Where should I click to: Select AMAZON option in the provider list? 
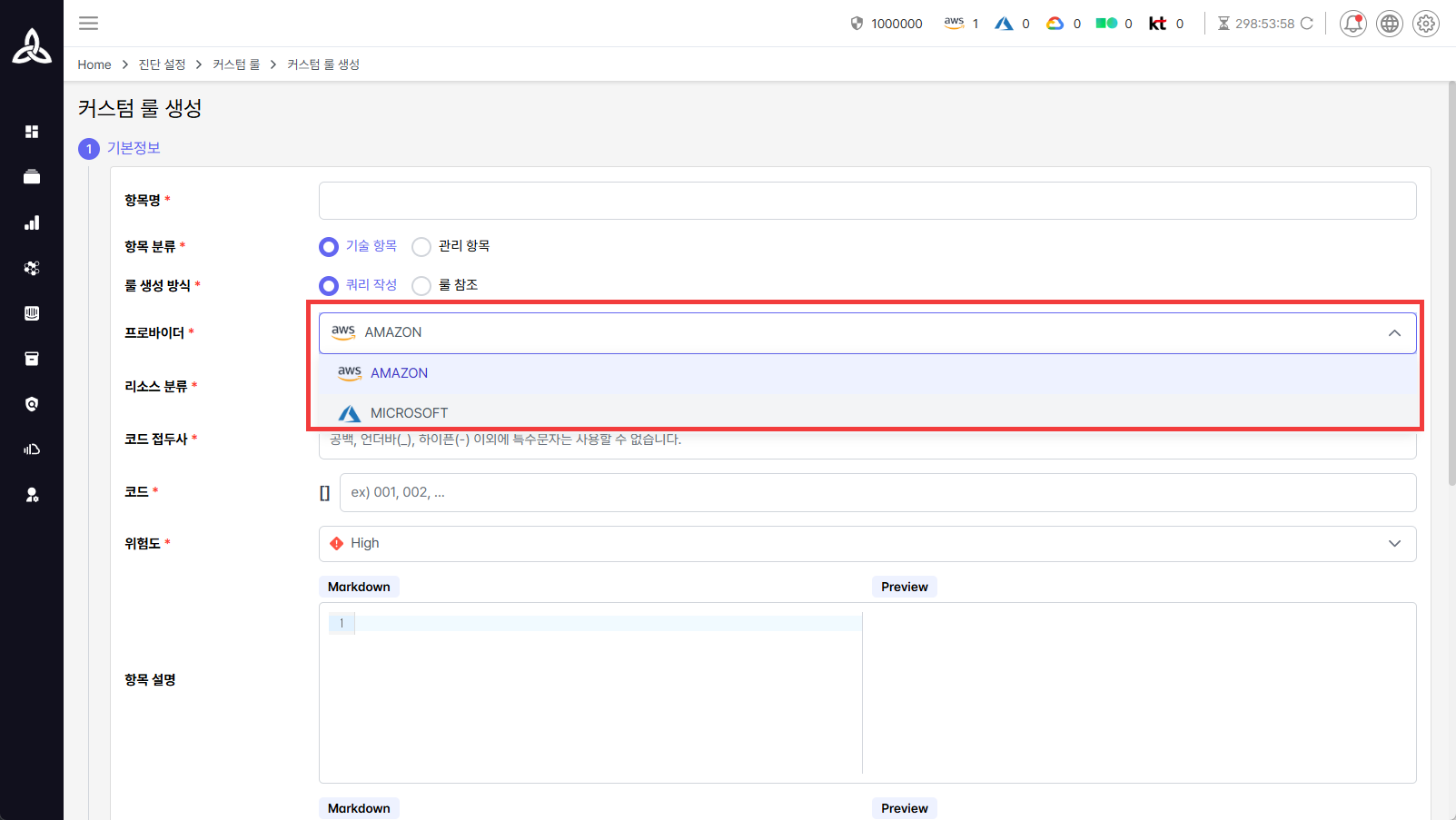[399, 373]
